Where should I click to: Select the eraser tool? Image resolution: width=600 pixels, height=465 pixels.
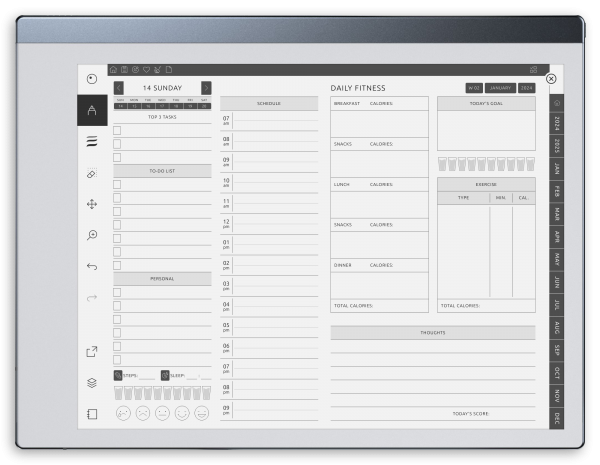click(92, 173)
